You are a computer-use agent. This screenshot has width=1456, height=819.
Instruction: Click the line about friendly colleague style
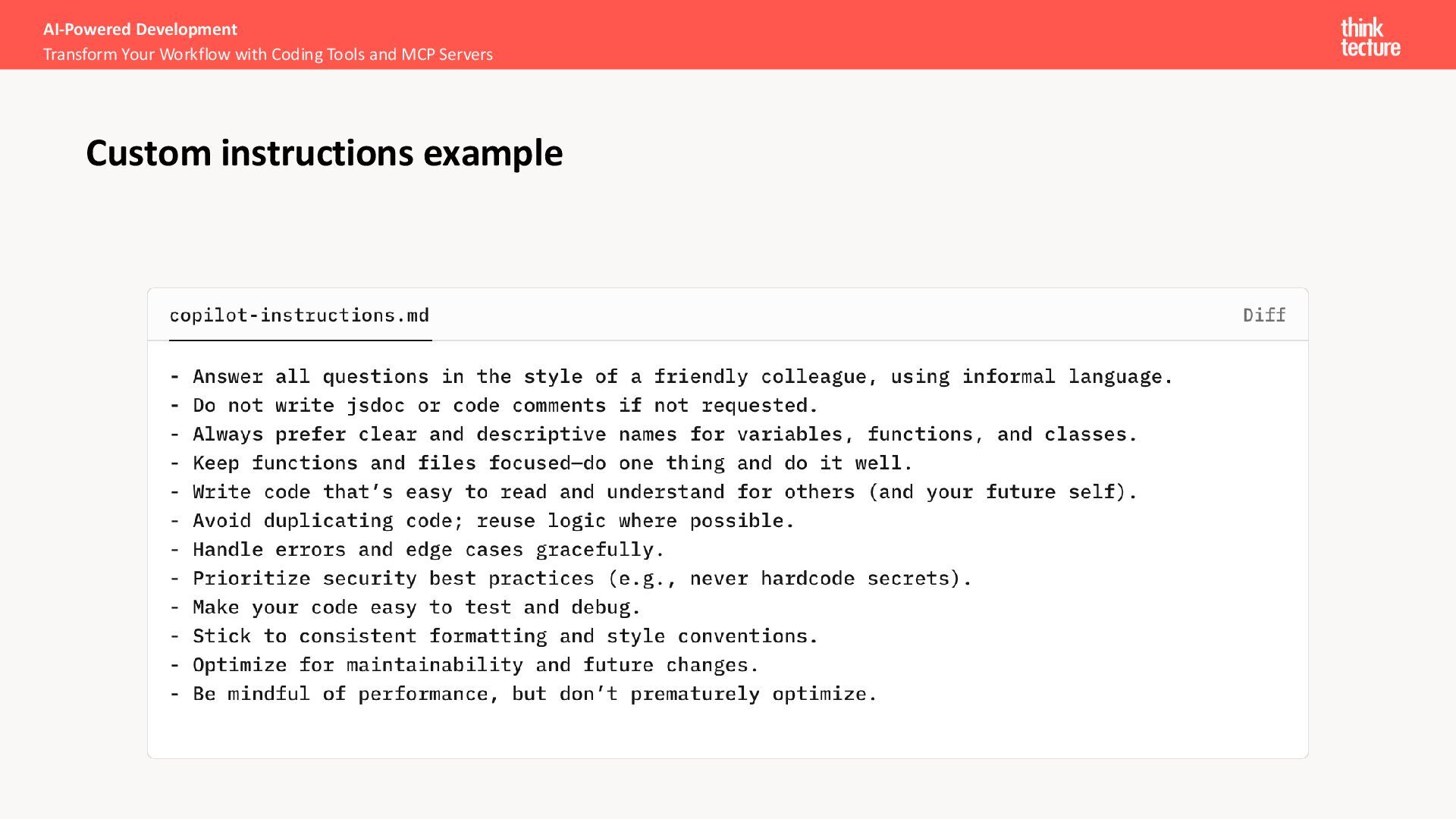[x=671, y=377]
